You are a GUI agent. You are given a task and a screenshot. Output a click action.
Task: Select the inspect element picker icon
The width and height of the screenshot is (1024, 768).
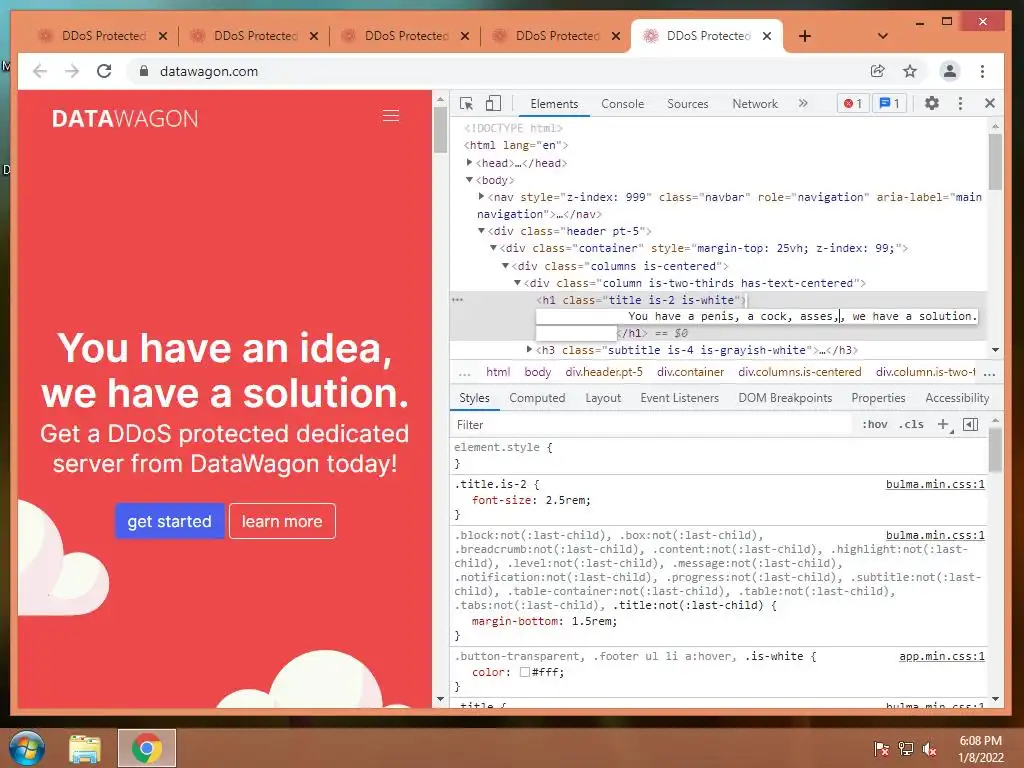pyautogui.click(x=466, y=103)
